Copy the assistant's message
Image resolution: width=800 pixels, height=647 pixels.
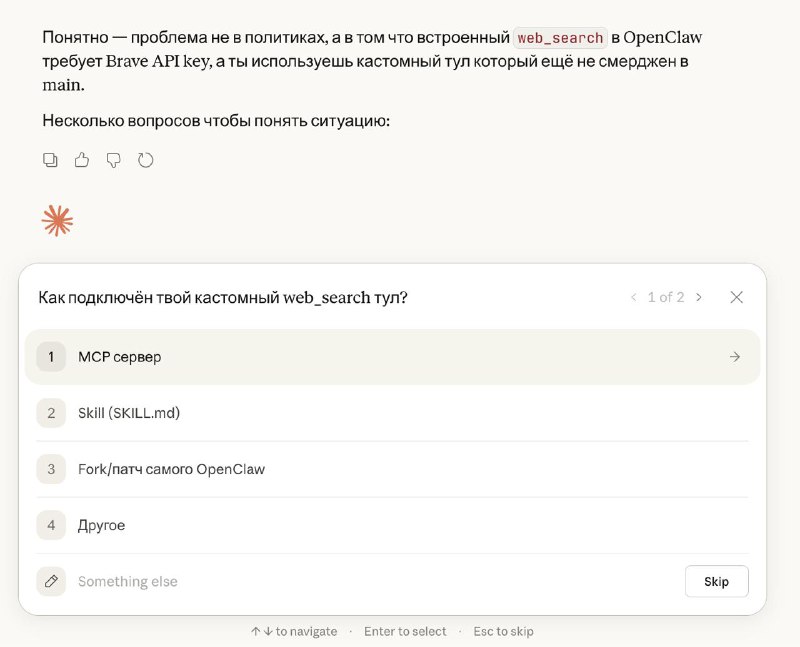50,160
